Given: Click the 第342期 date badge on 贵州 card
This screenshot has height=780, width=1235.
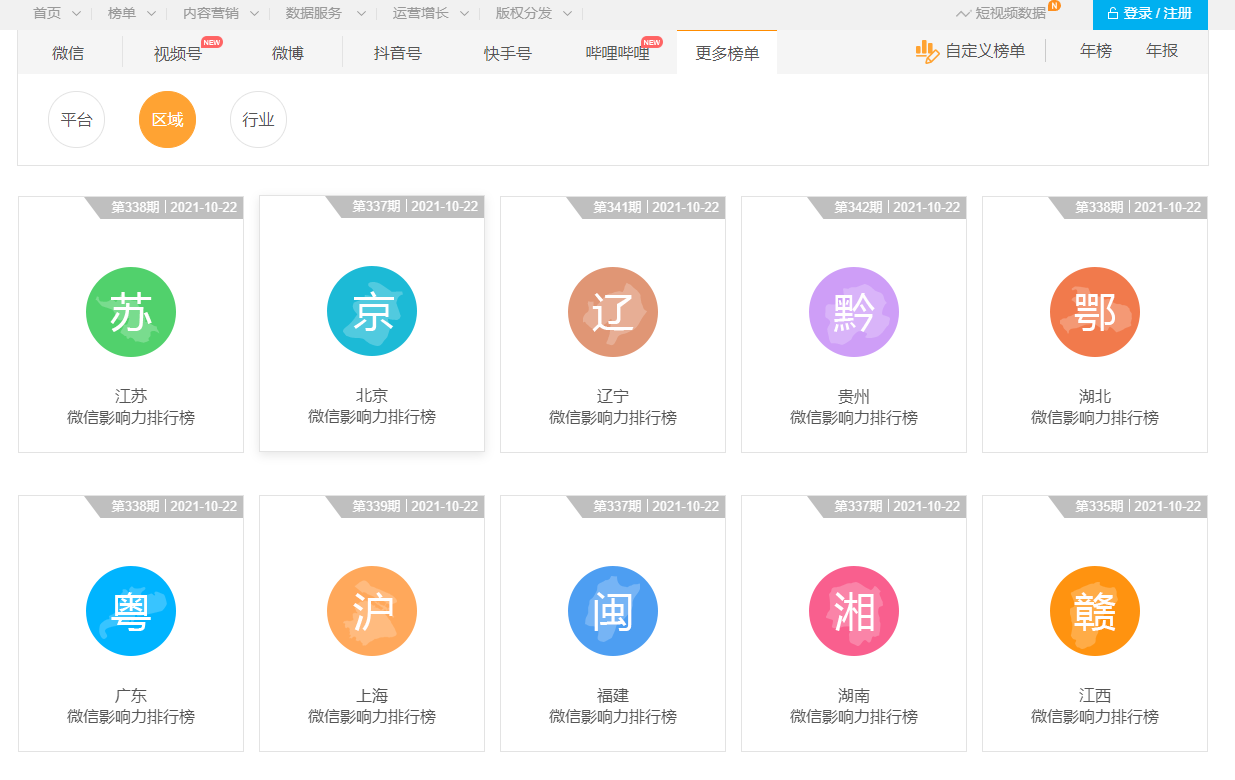Looking at the screenshot, I should (x=887, y=208).
